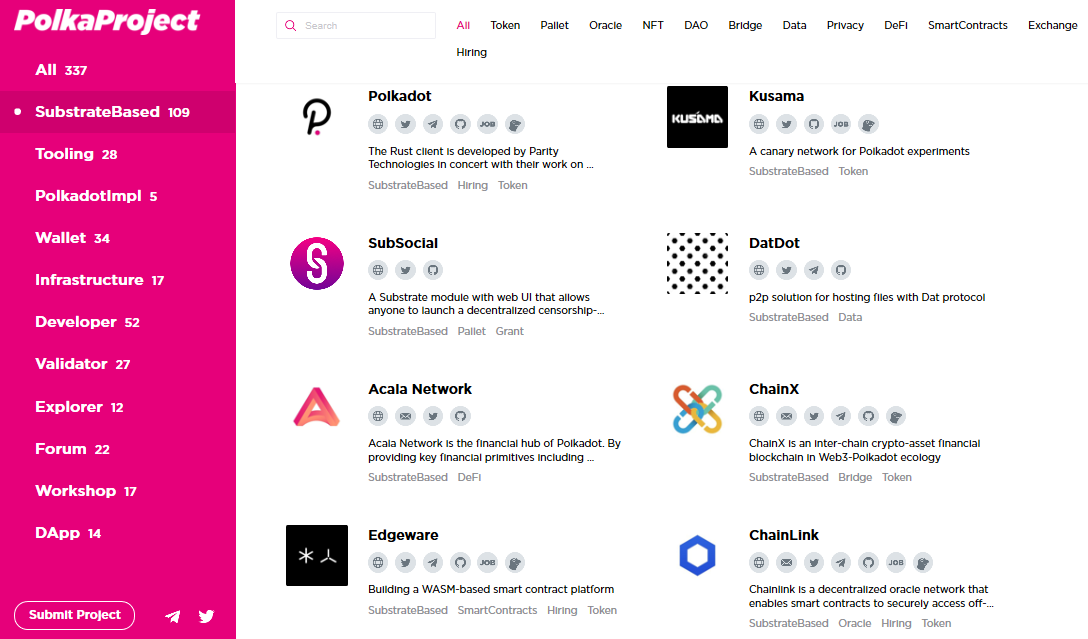This screenshot has width=1088, height=639.
Task: Select Wallet category in sidebar
Action: pyautogui.click(x=73, y=238)
